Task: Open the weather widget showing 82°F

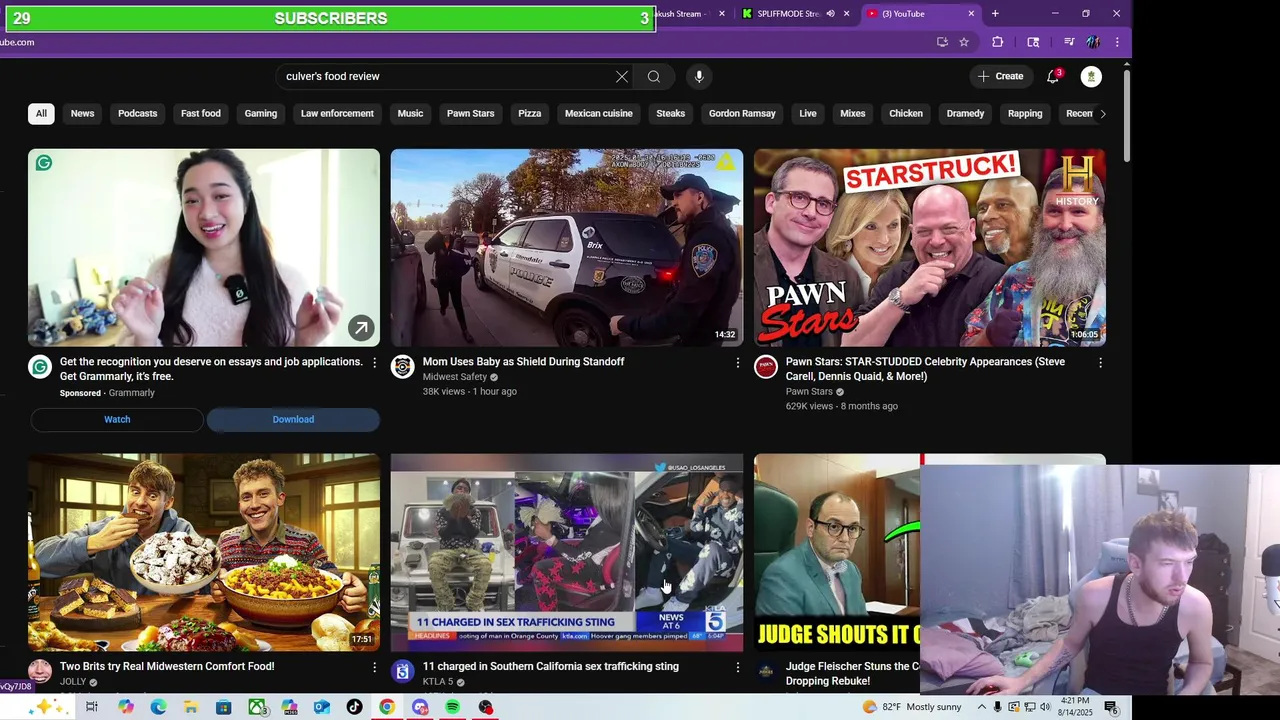Action: pos(914,707)
